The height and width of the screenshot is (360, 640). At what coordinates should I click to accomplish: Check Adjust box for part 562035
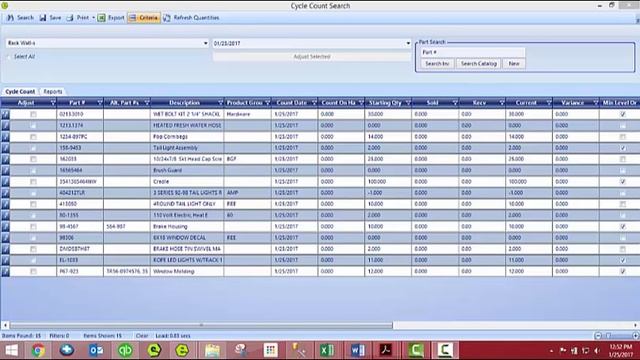pos(33,160)
